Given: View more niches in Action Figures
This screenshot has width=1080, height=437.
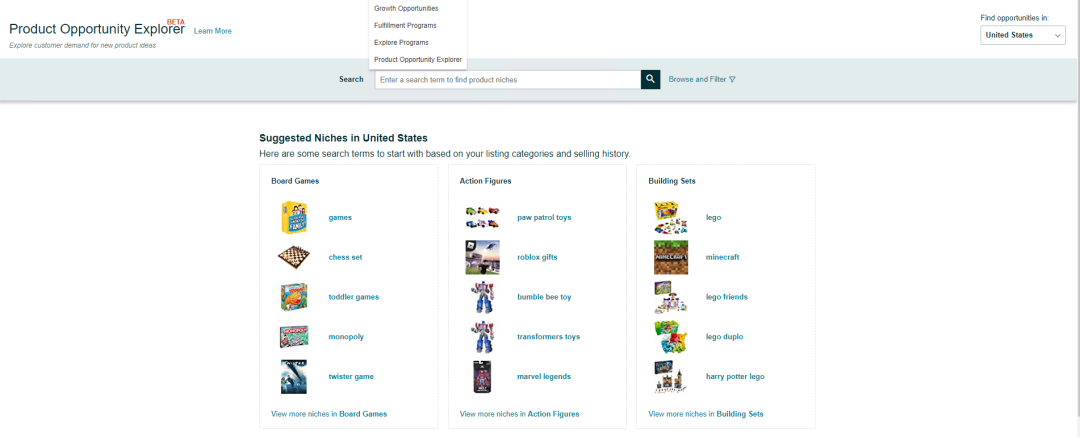Looking at the screenshot, I should 519,414.
